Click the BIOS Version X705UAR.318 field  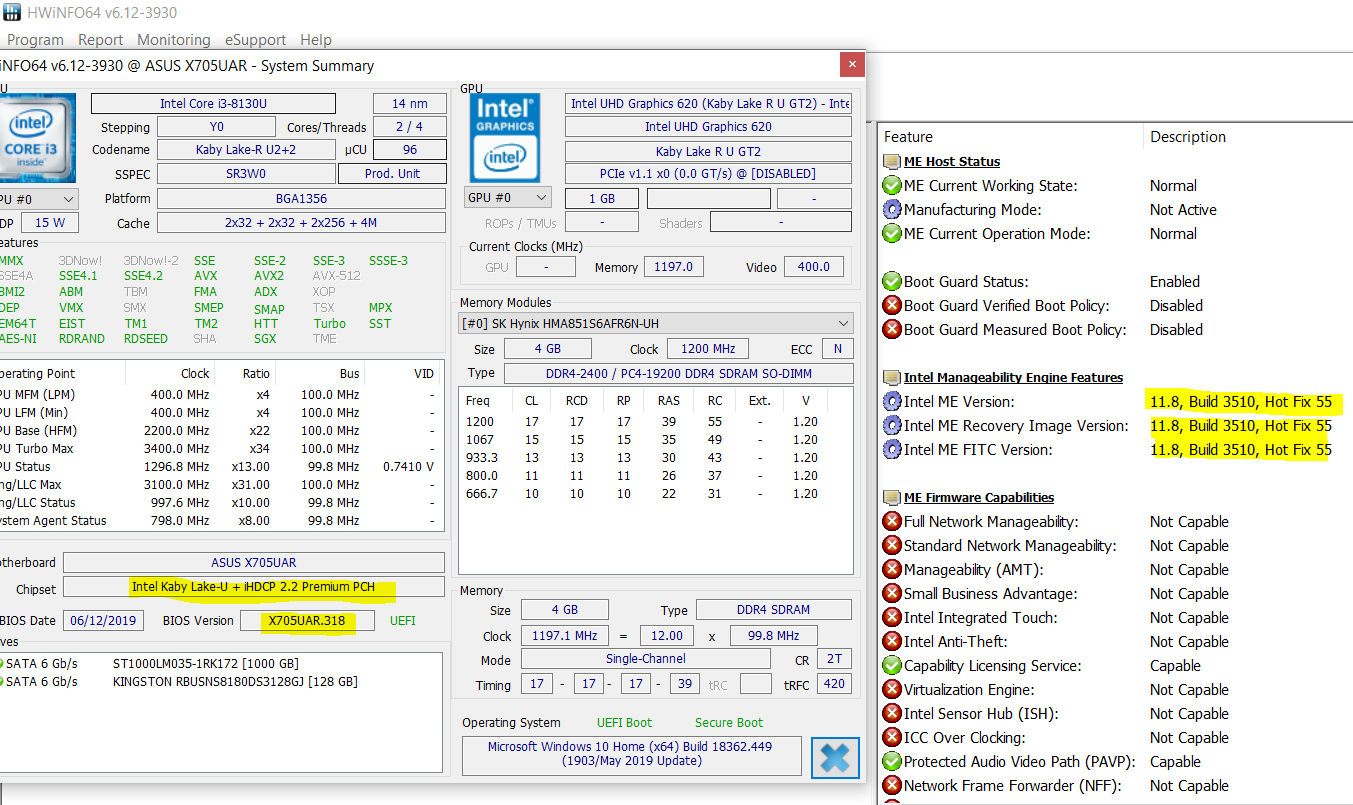307,621
